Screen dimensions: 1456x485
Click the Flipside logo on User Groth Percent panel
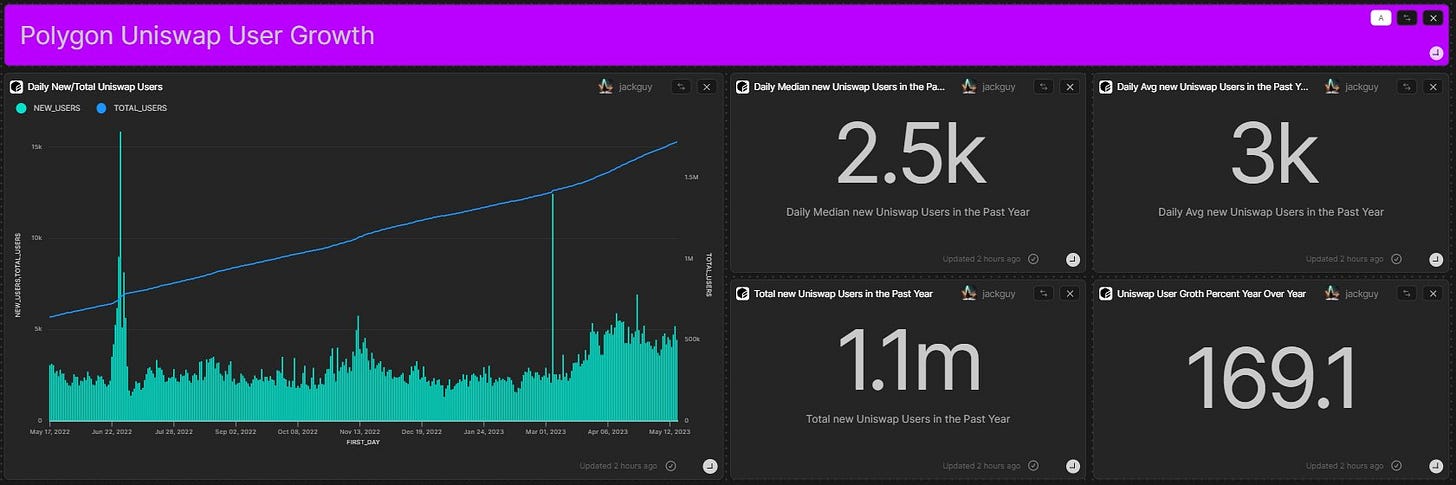point(1106,294)
